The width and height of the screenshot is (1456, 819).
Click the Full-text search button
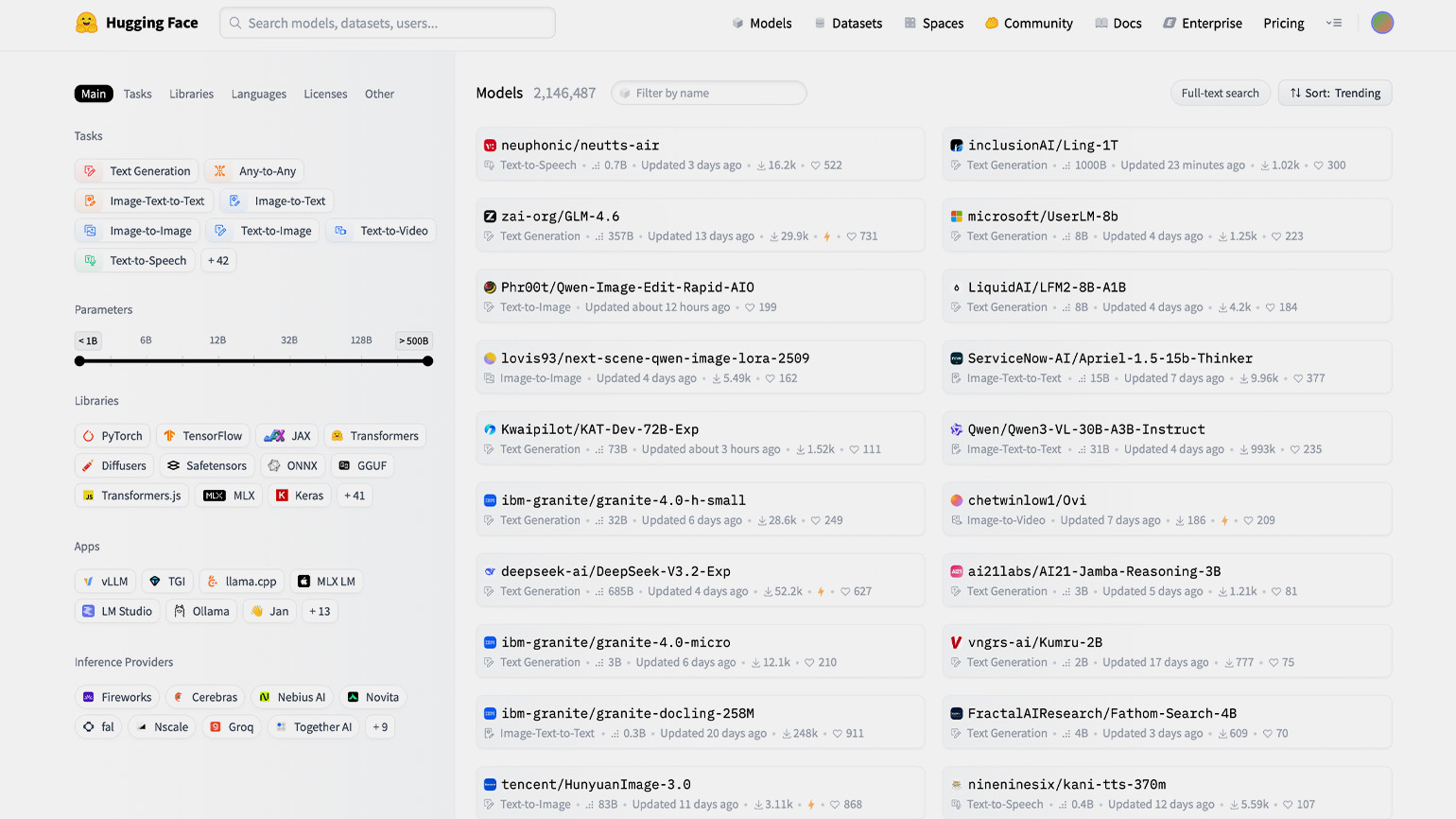[x=1220, y=93]
